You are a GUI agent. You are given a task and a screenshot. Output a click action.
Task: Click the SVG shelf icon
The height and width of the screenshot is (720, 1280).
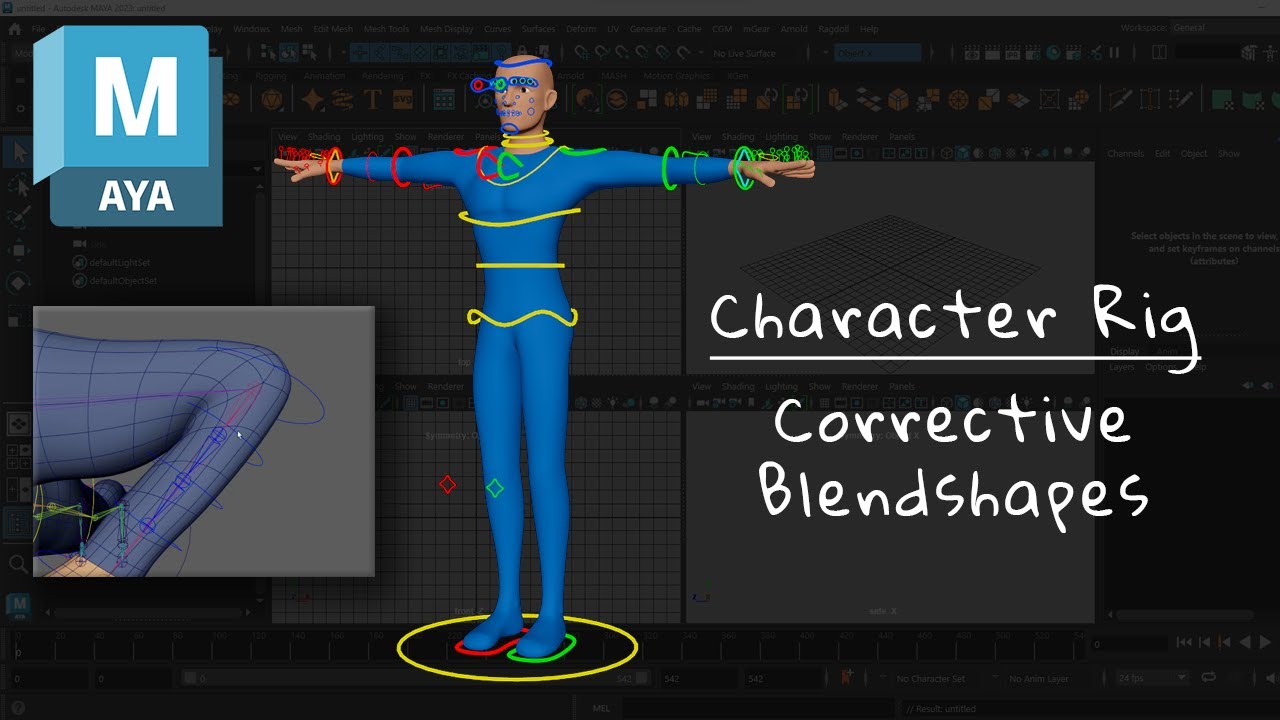click(x=403, y=100)
